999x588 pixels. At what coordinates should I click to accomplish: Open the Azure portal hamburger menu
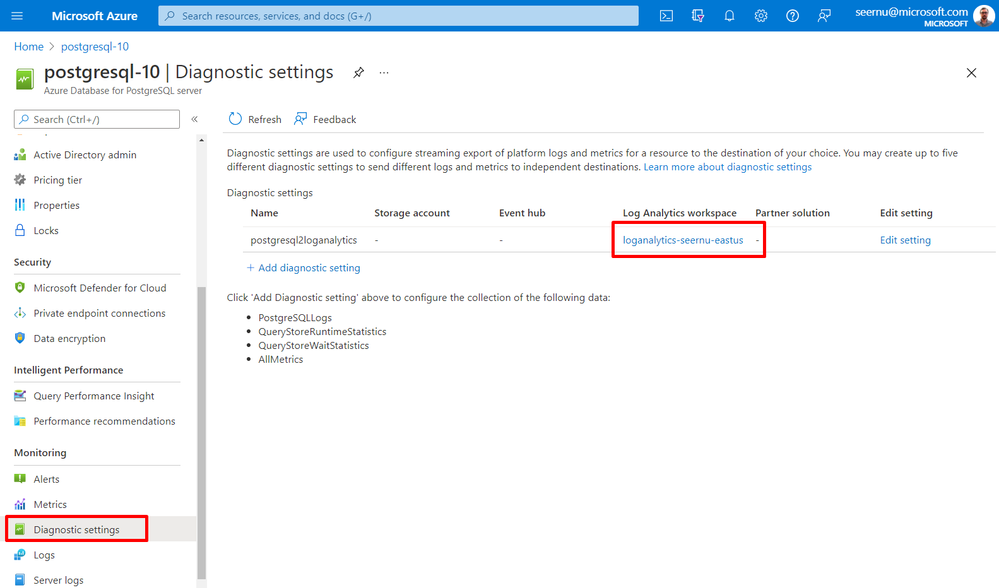pyautogui.click(x=17, y=16)
